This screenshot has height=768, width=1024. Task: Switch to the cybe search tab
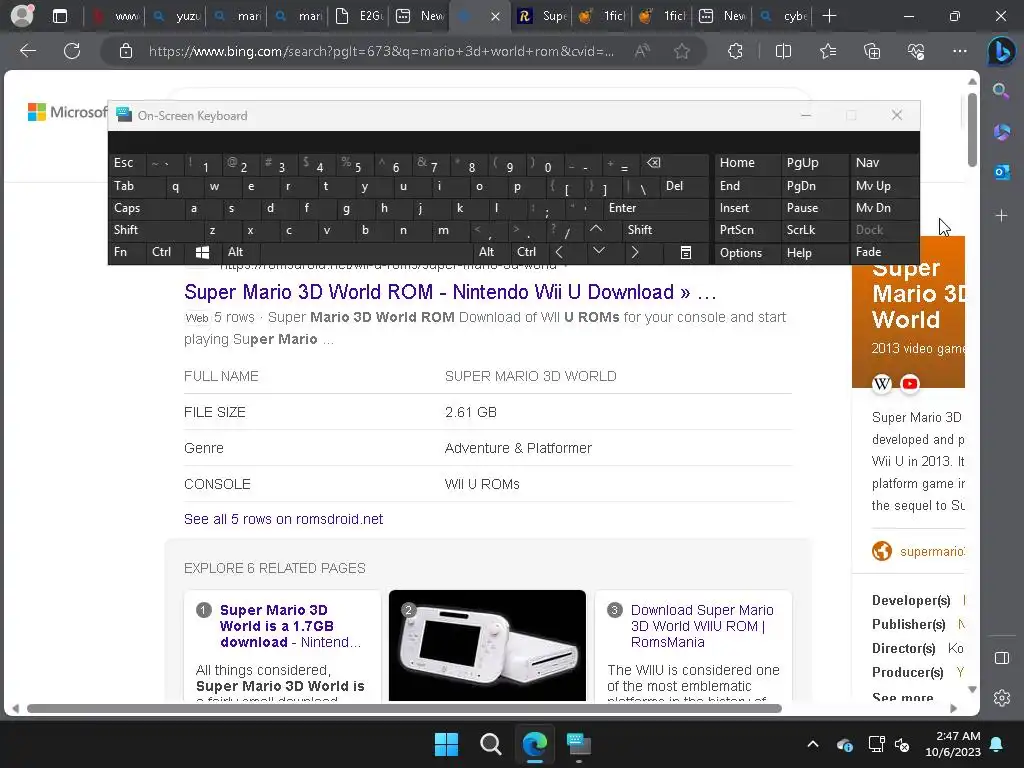coord(782,16)
